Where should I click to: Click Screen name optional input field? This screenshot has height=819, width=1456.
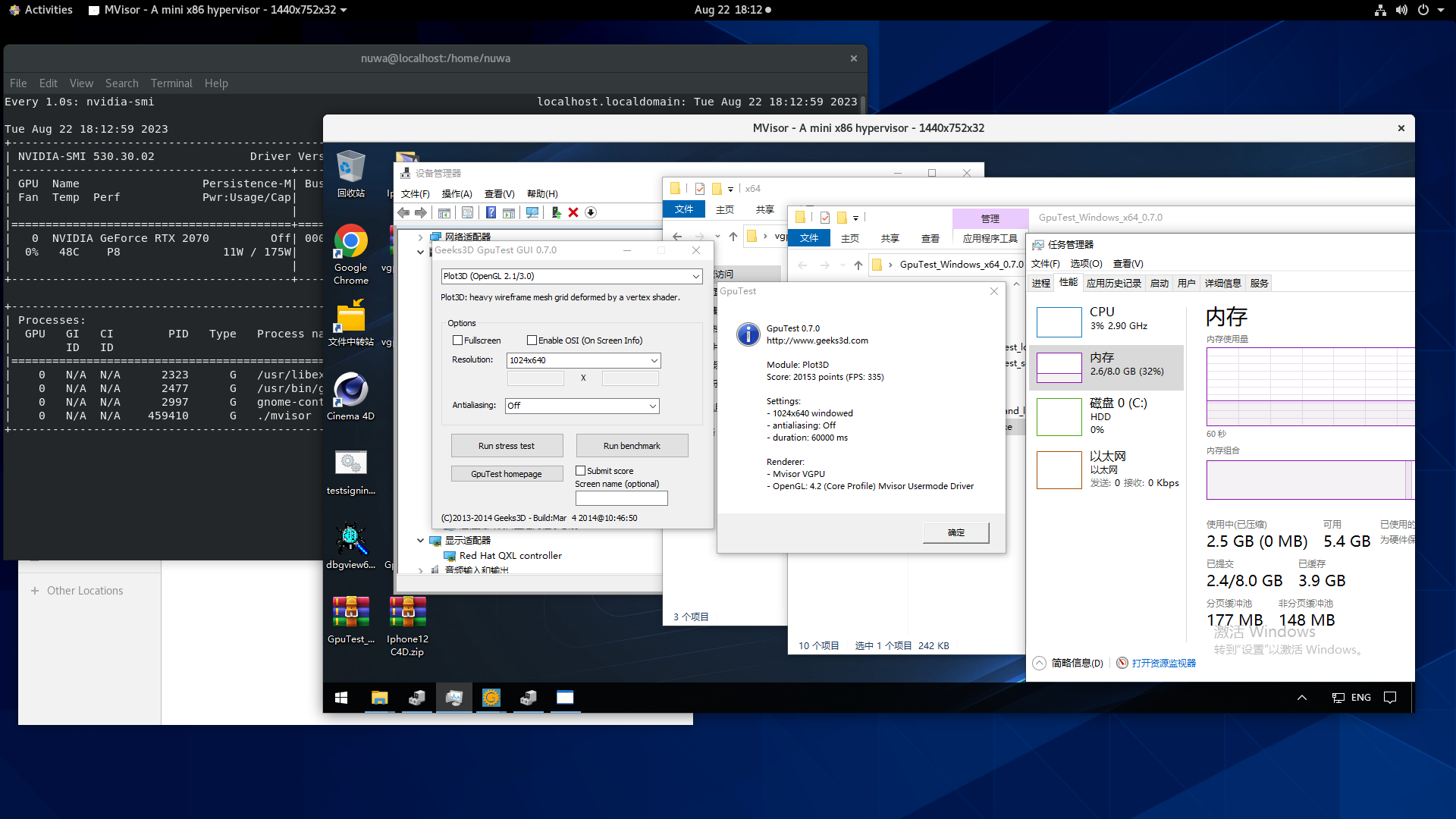point(621,498)
